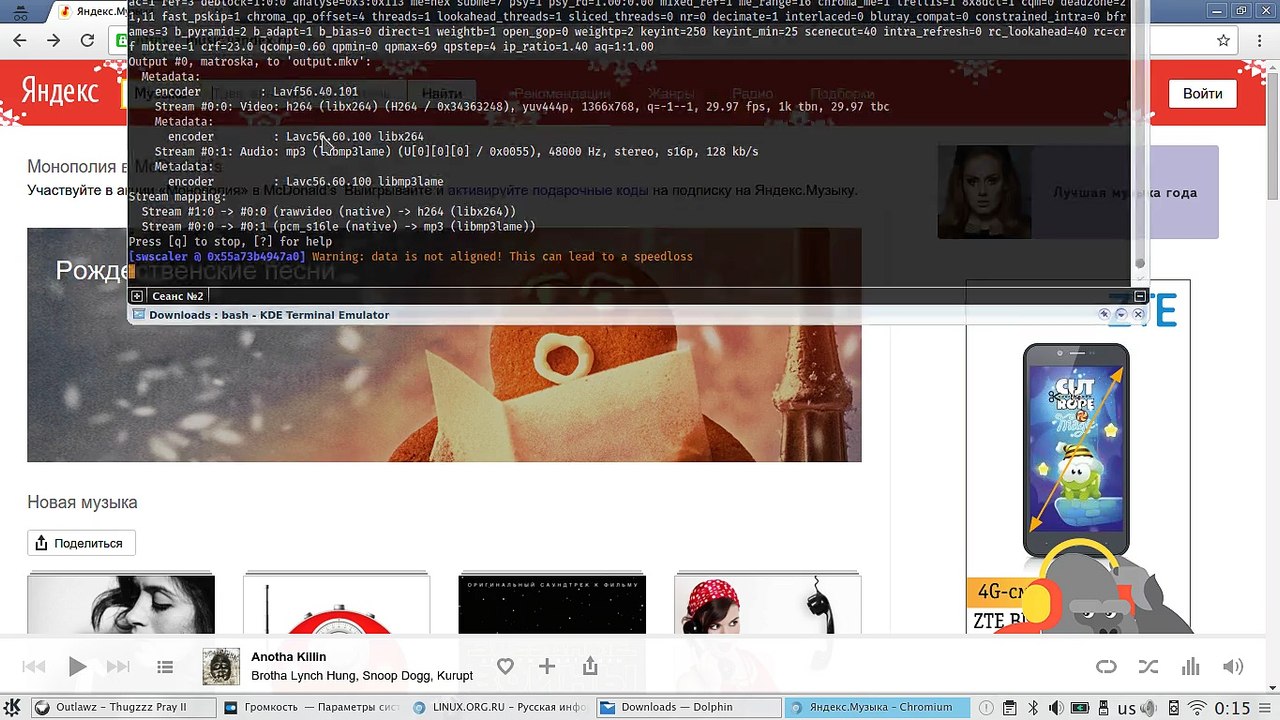Screen dimensions: 1280x720
Task: Open the equalizer bars icon in player
Action: point(1190,667)
